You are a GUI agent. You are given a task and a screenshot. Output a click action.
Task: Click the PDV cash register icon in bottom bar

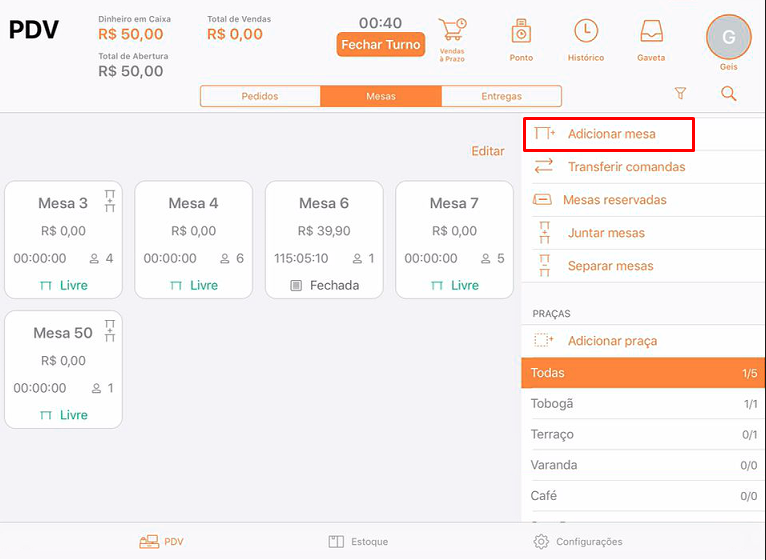point(149,541)
